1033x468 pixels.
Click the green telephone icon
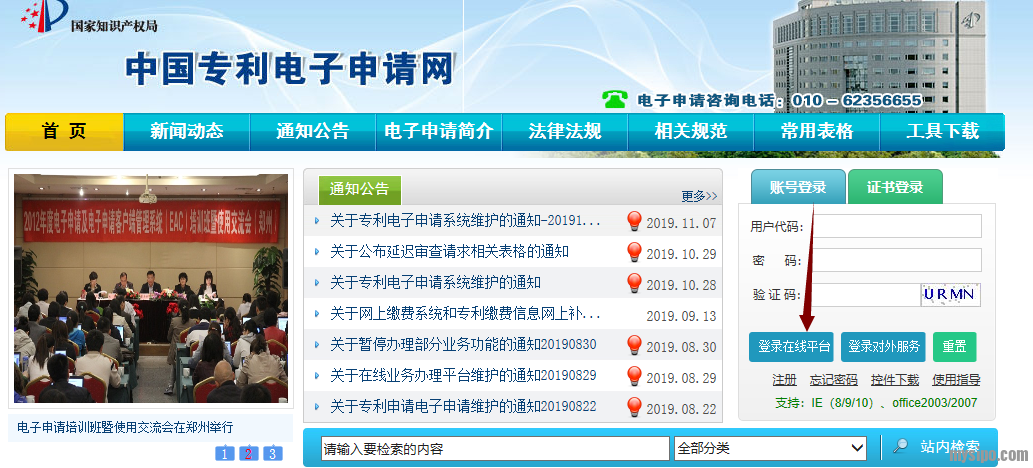[613, 99]
